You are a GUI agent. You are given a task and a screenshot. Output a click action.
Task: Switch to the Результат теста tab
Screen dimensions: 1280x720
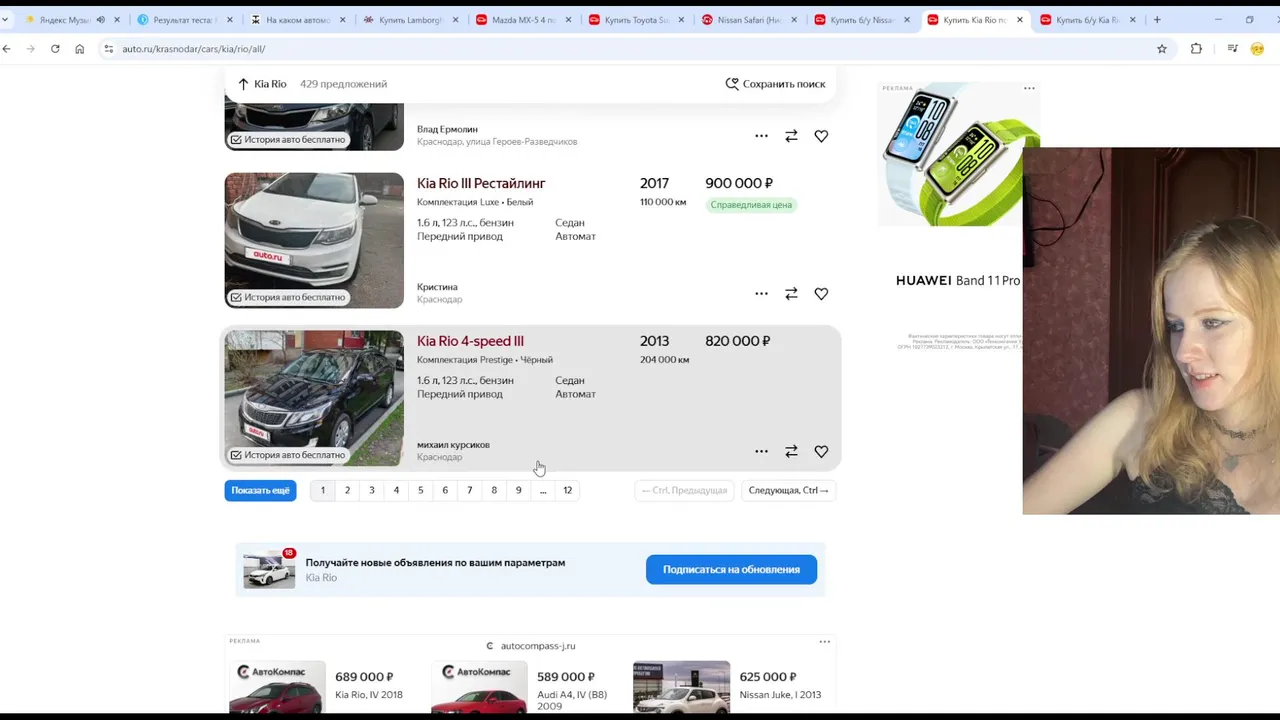pyautogui.click(x=182, y=20)
